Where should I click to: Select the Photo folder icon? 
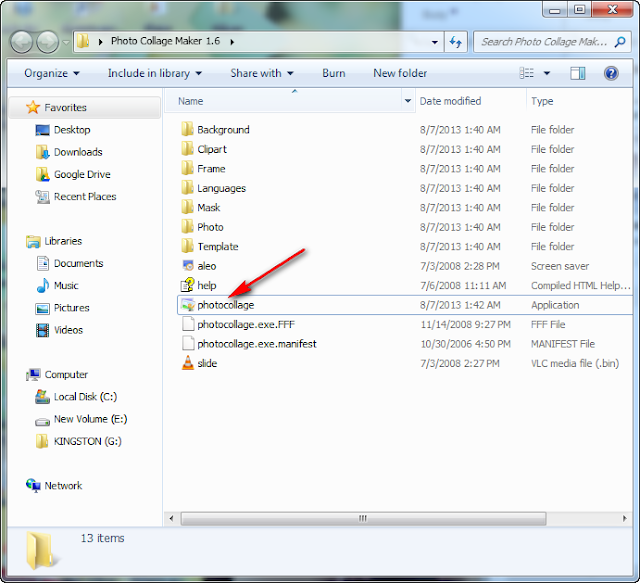pyautogui.click(x=187, y=227)
